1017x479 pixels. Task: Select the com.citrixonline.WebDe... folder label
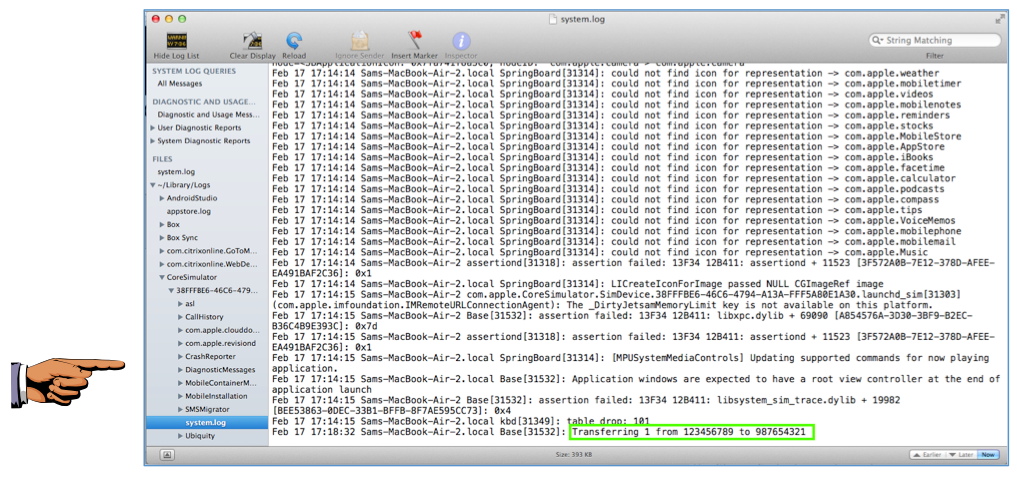point(212,264)
